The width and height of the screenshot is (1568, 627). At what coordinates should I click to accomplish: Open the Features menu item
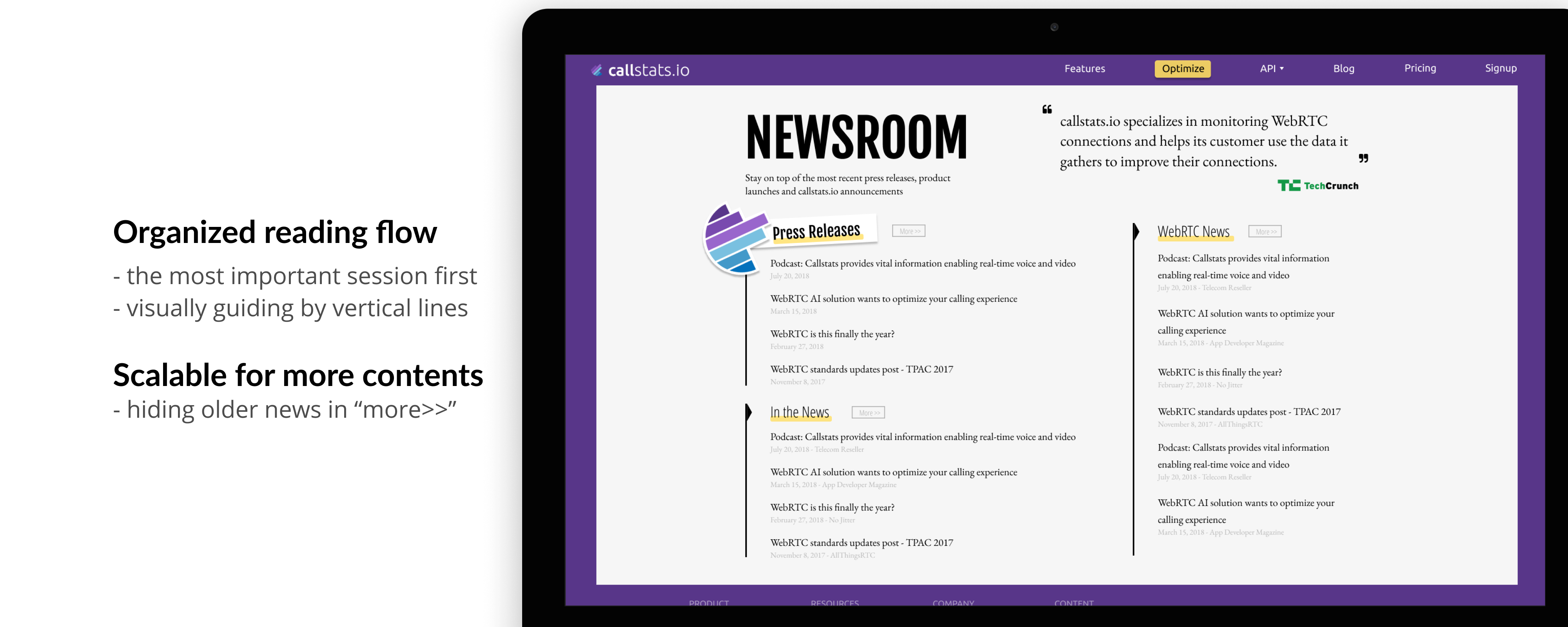click(x=1084, y=69)
